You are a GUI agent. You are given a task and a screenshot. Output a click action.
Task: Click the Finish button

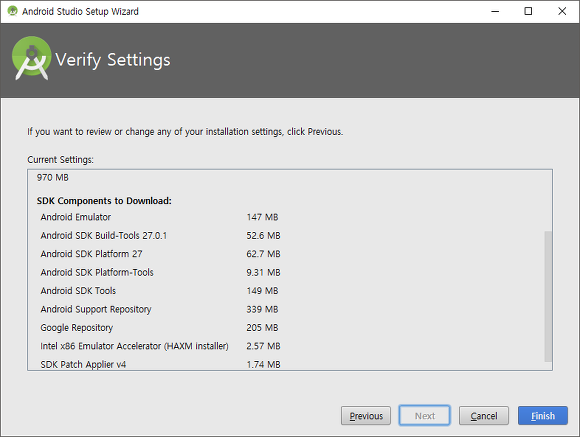tap(543, 416)
